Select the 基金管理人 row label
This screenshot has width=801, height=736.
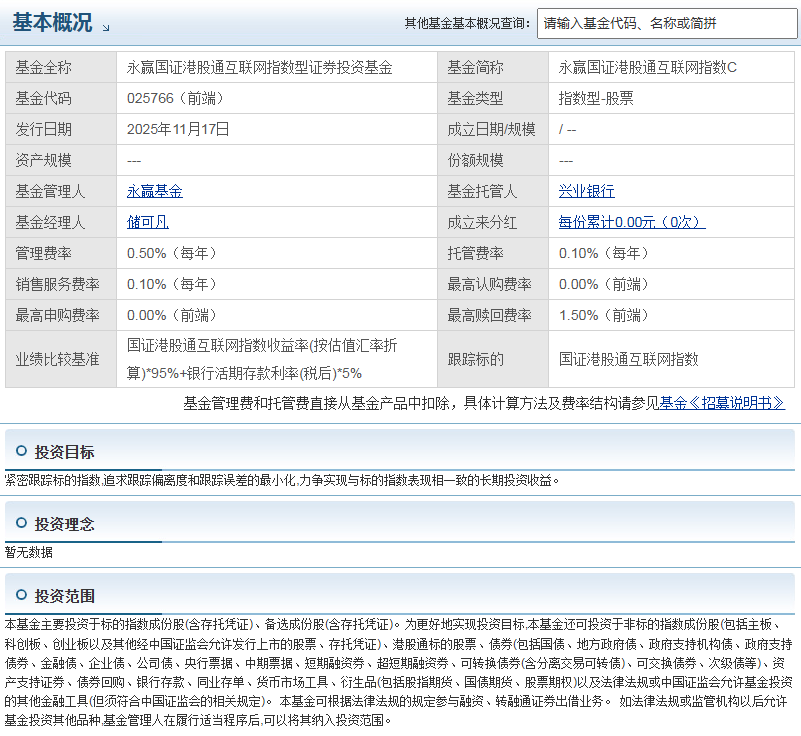tap(50, 192)
